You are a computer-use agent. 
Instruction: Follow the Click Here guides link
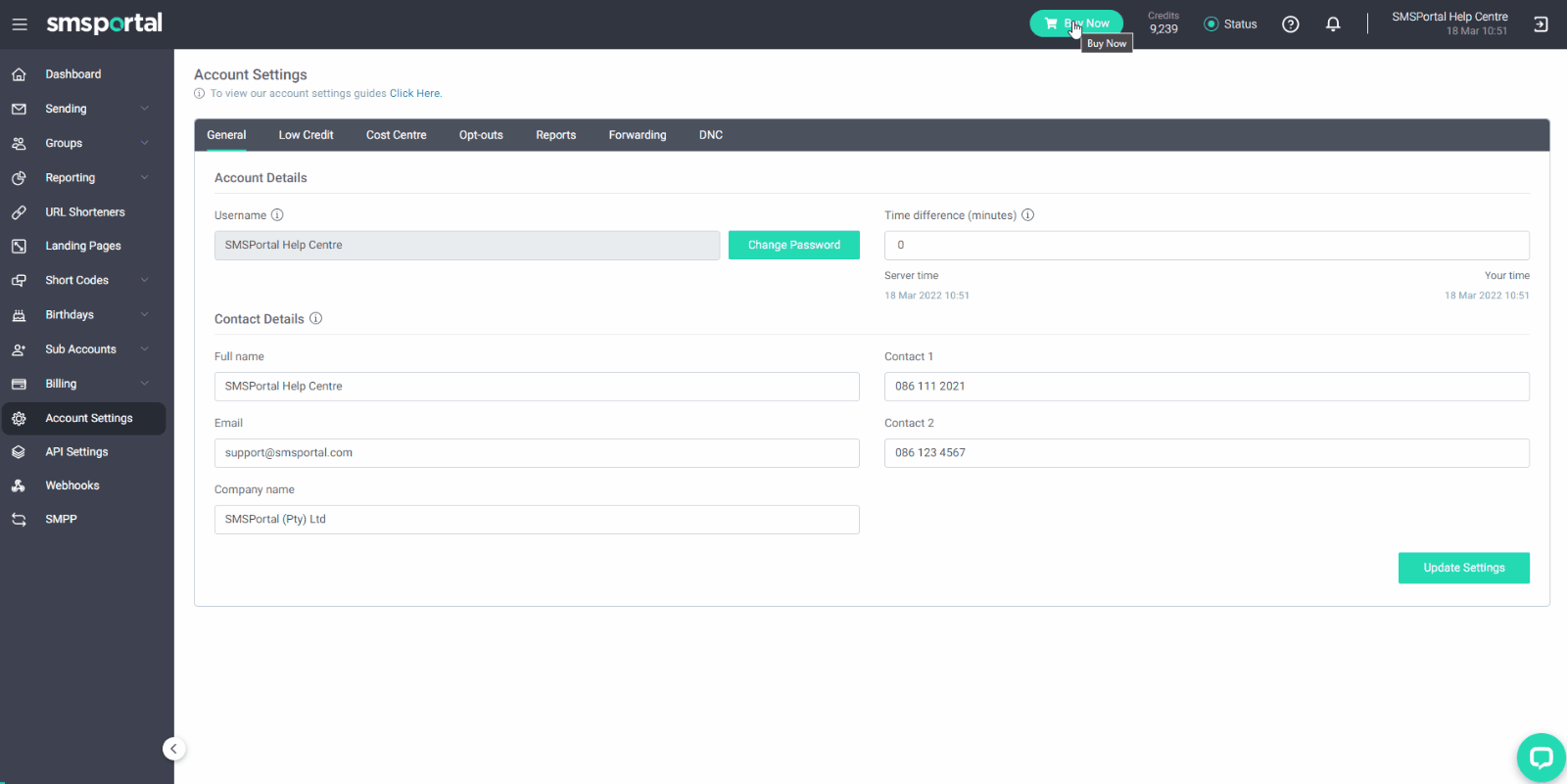click(415, 94)
